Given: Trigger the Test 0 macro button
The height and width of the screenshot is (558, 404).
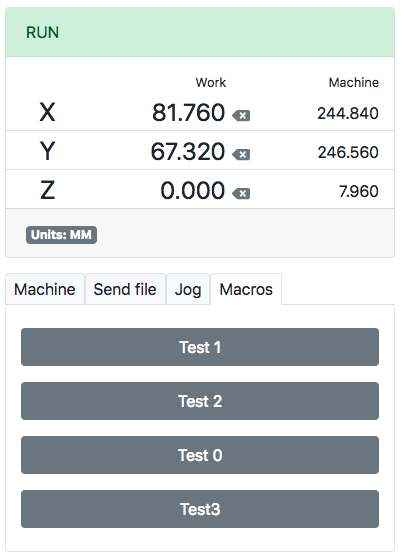Looking at the screenshot, I should pos(200,455).
